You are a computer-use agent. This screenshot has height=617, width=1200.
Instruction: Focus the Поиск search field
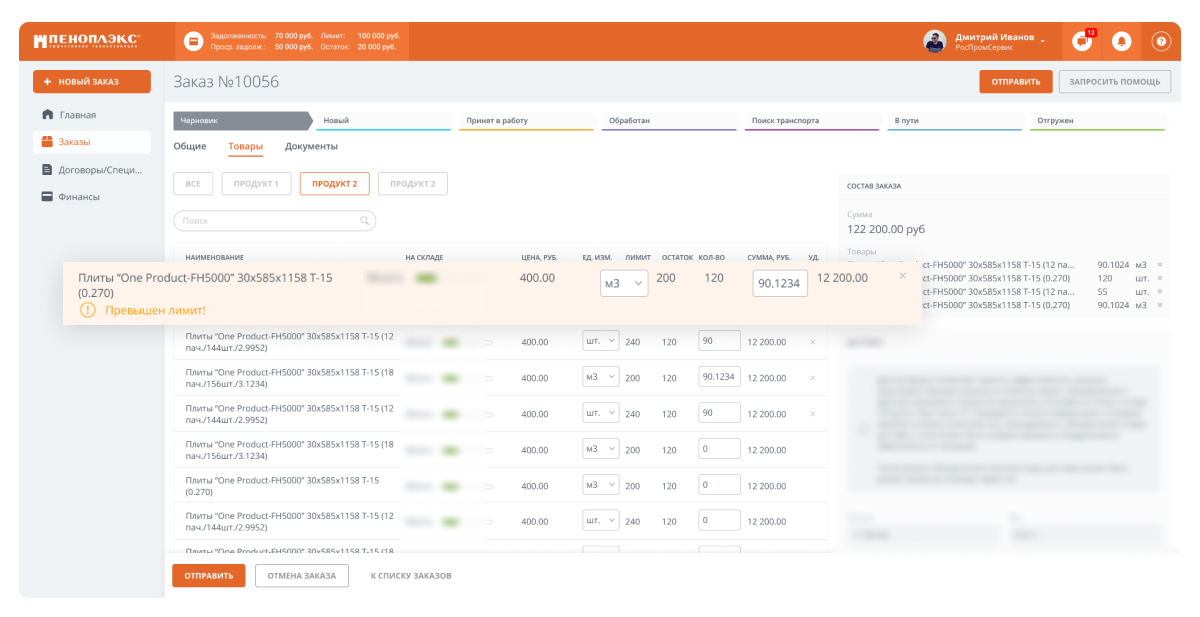275,220
